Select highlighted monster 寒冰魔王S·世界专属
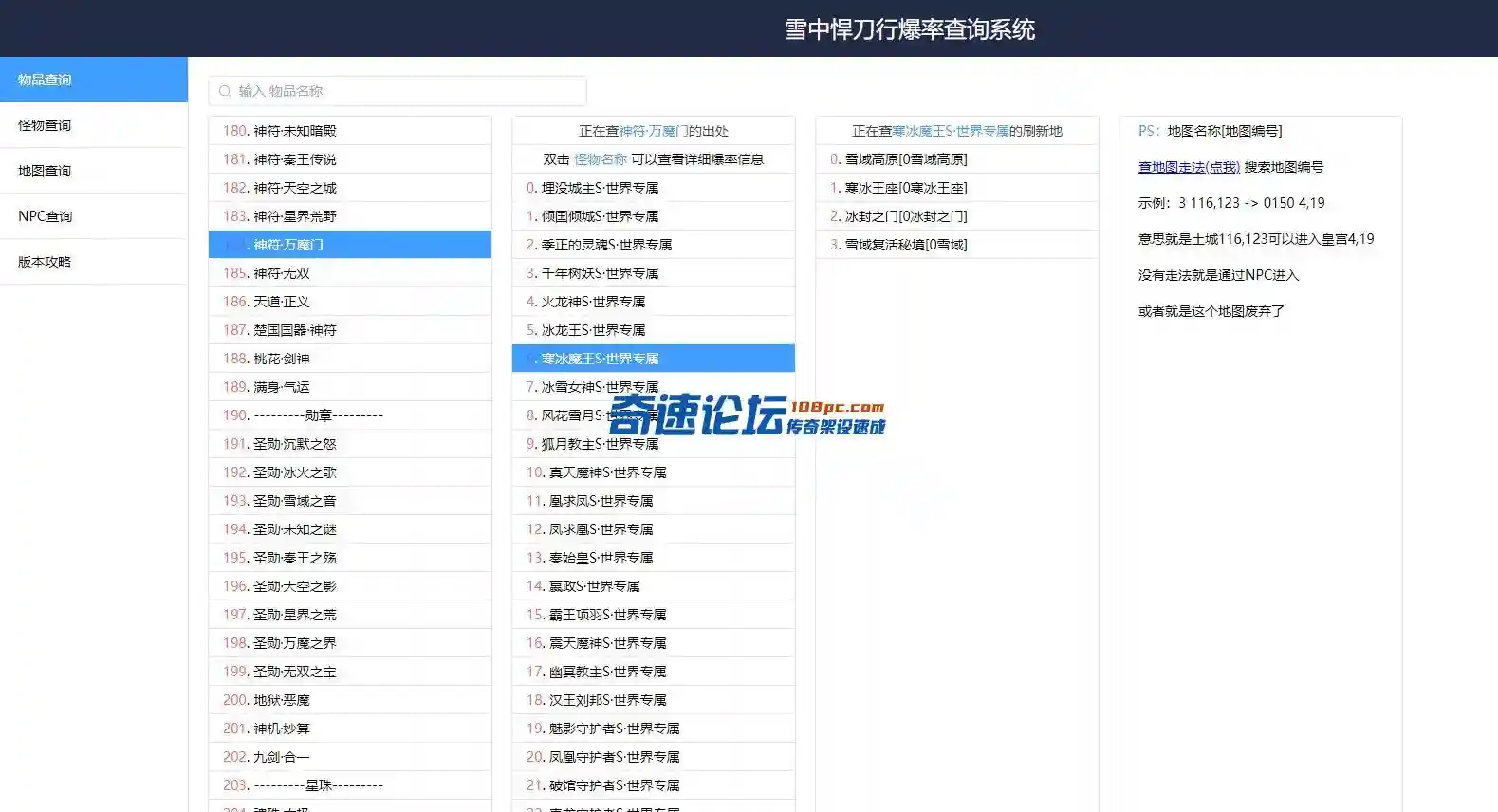1498x812 pixels. [654, 359]
